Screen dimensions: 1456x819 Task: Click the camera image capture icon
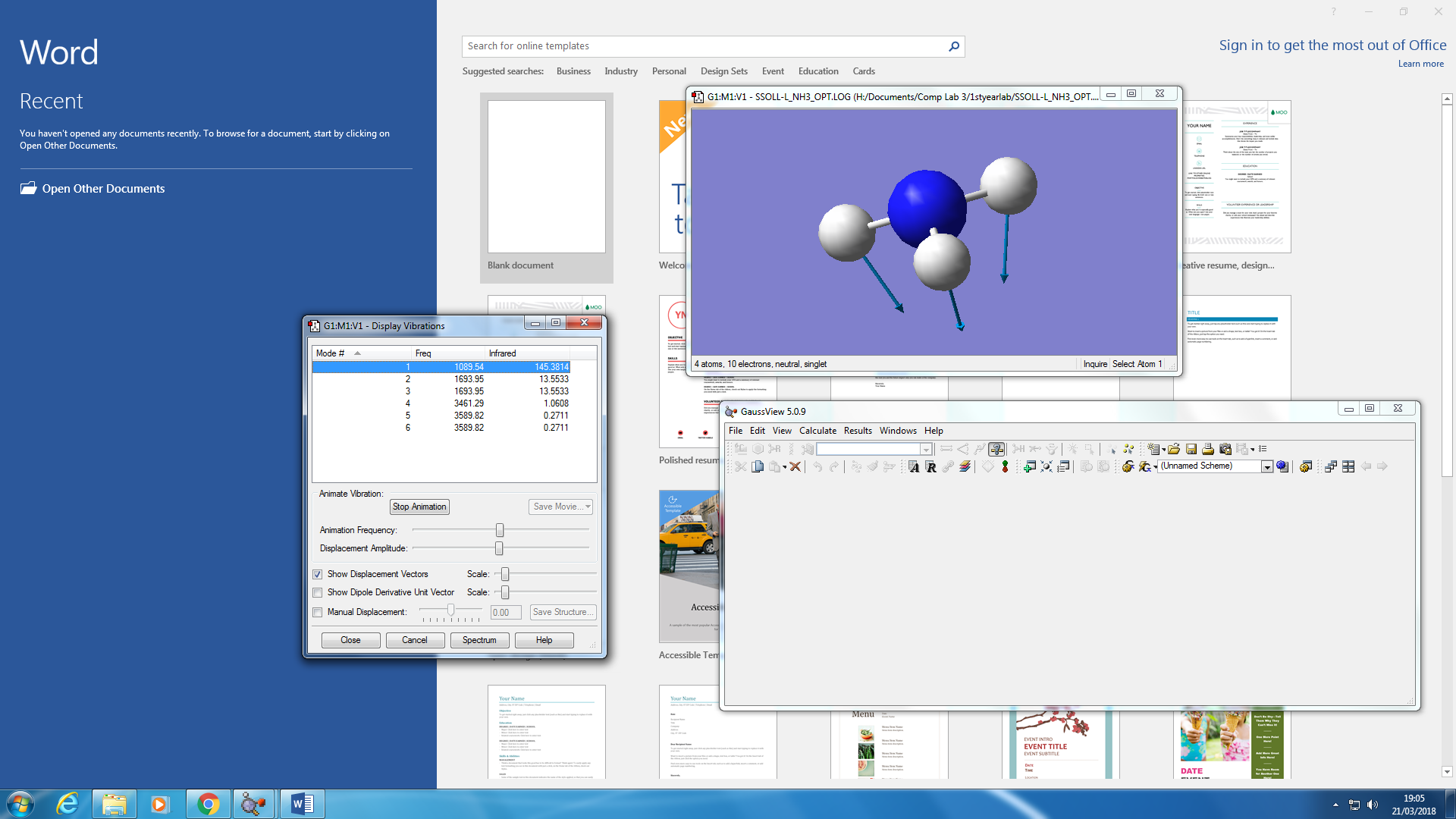(x=1225, y=449)
